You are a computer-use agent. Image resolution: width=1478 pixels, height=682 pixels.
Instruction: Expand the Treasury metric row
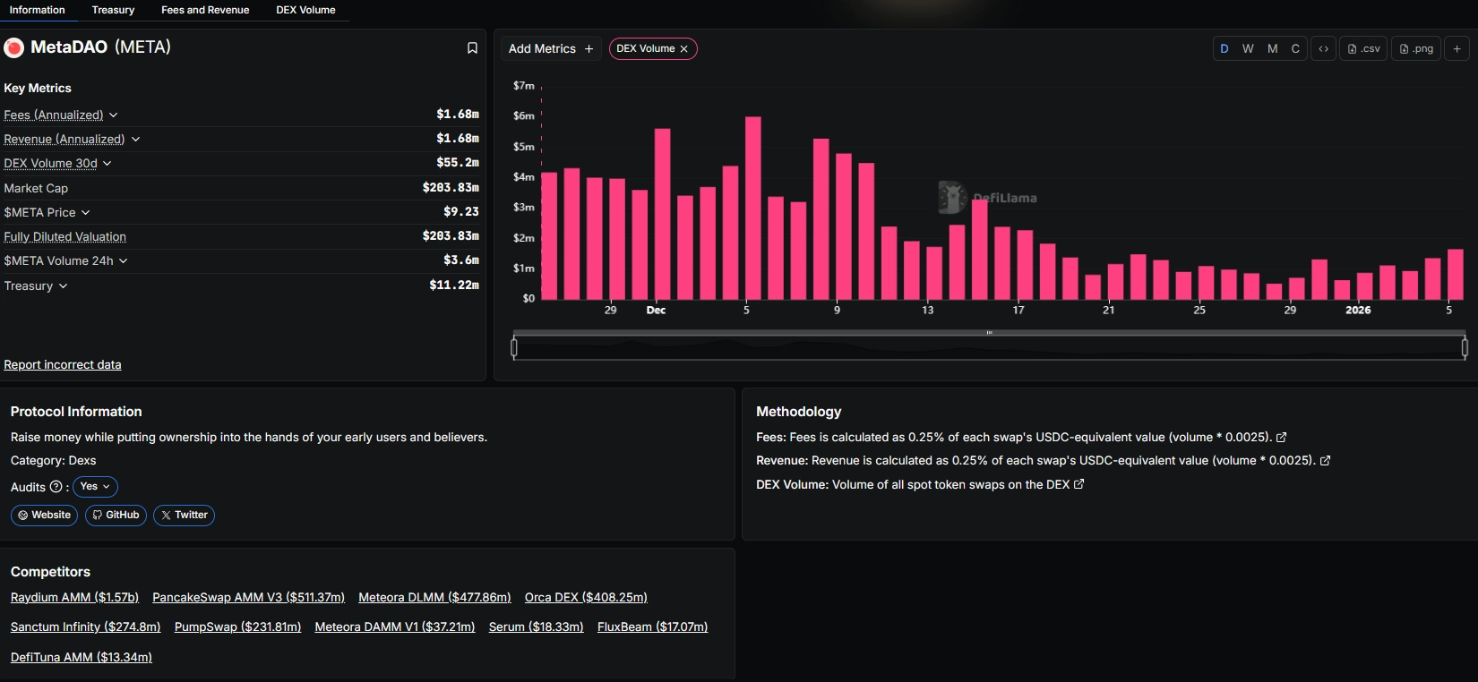coord(63,286)
